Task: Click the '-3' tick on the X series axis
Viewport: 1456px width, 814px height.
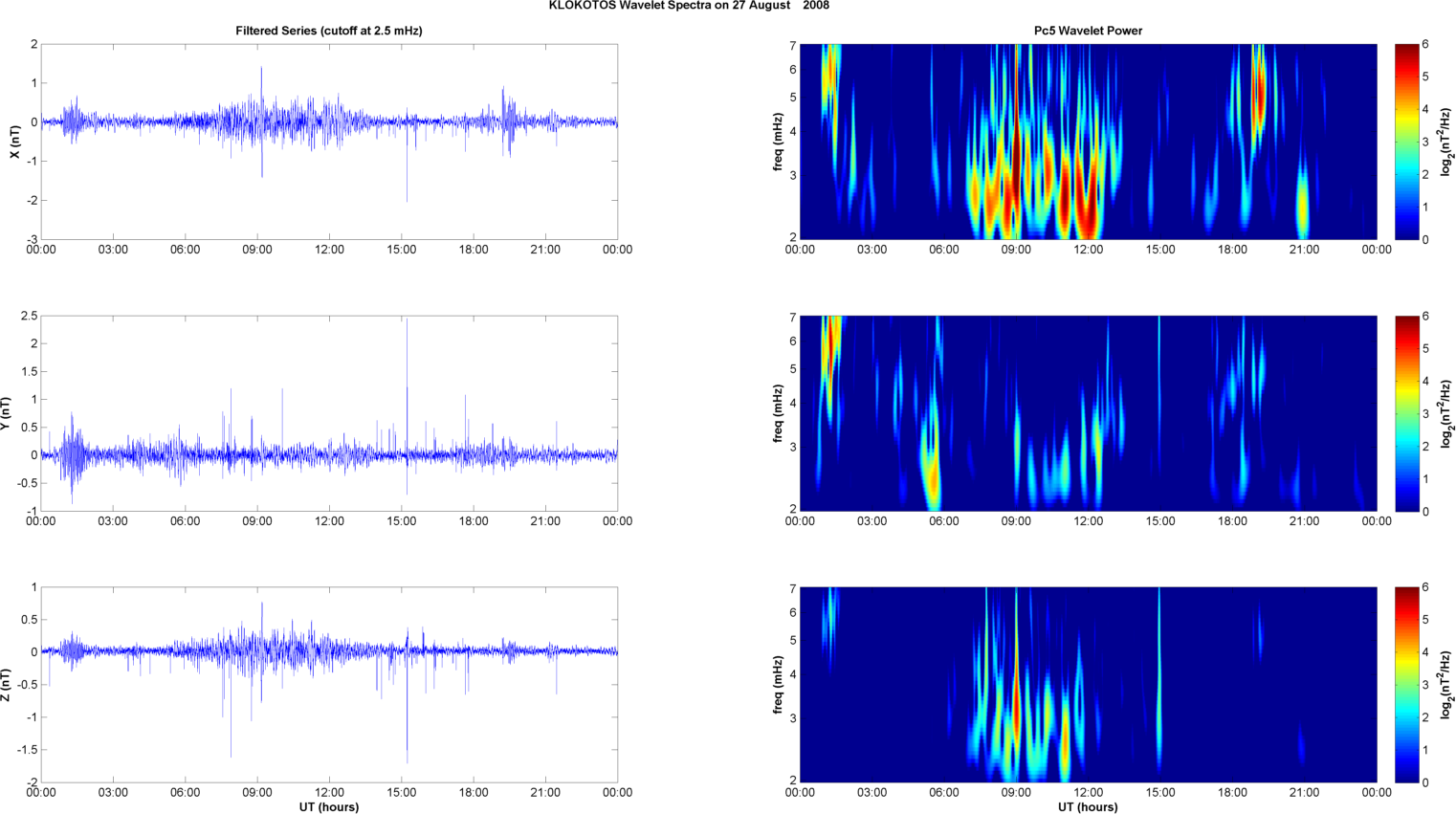Action: tap(33, 239)
